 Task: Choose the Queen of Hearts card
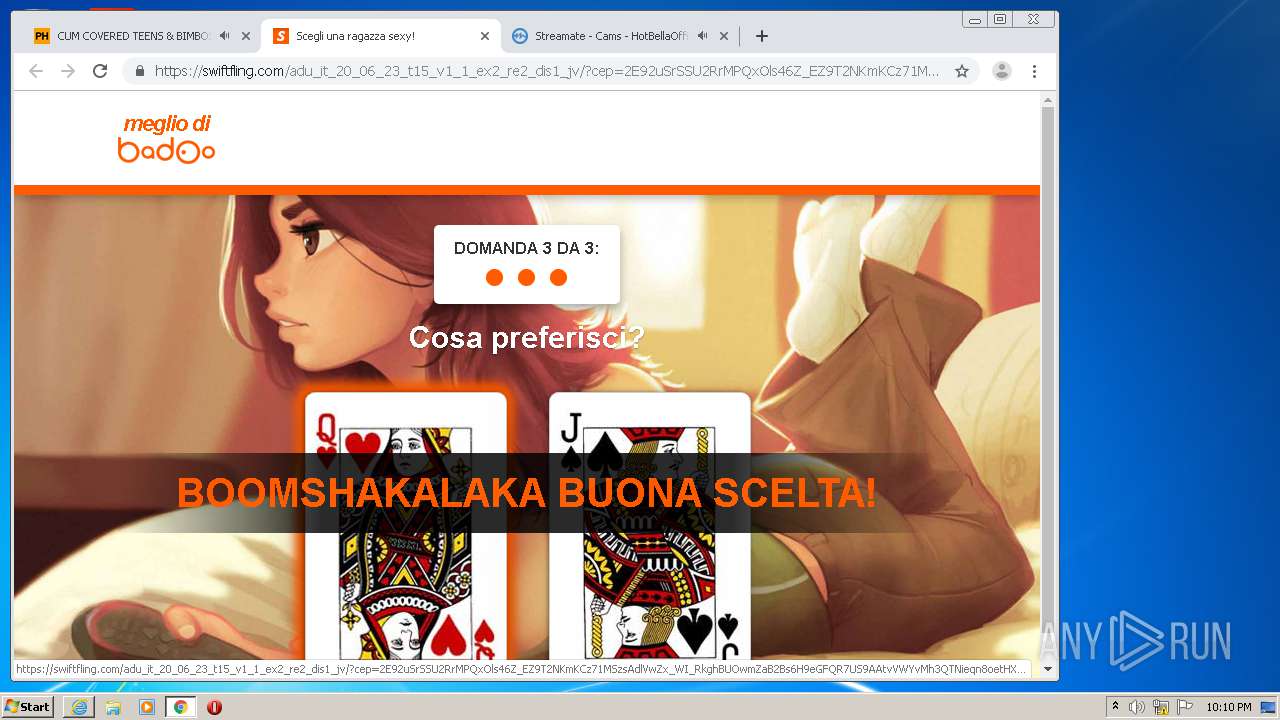(x=405, y=524)
